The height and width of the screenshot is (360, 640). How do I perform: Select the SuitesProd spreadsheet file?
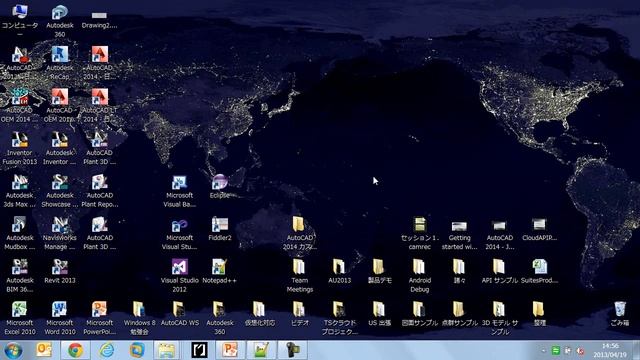[x=539, y=271]
